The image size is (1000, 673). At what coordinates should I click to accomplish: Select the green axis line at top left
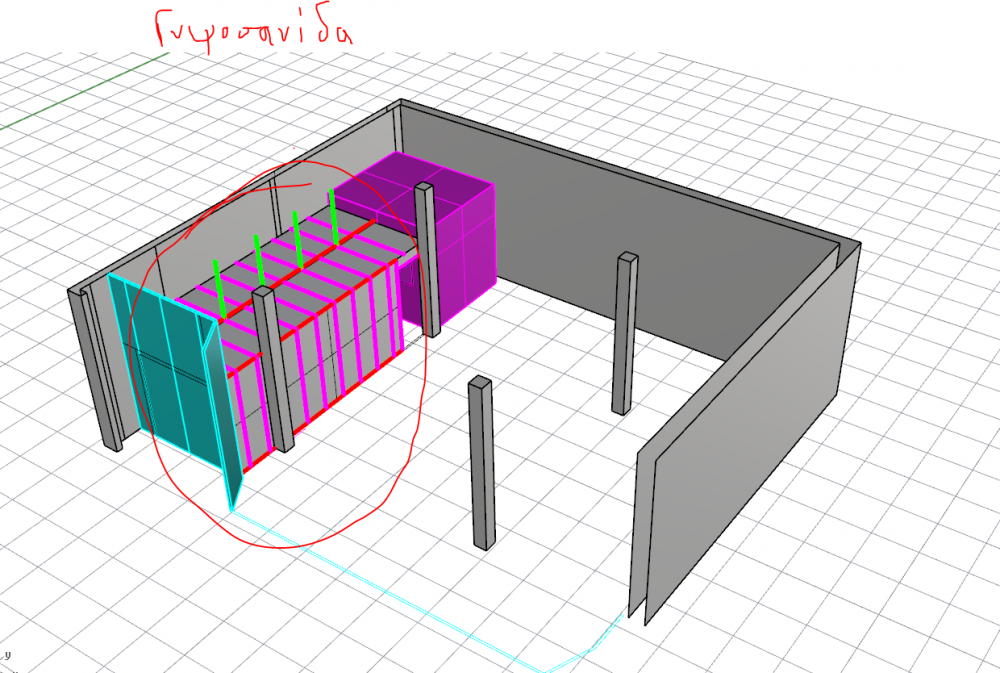coord(80,92)
